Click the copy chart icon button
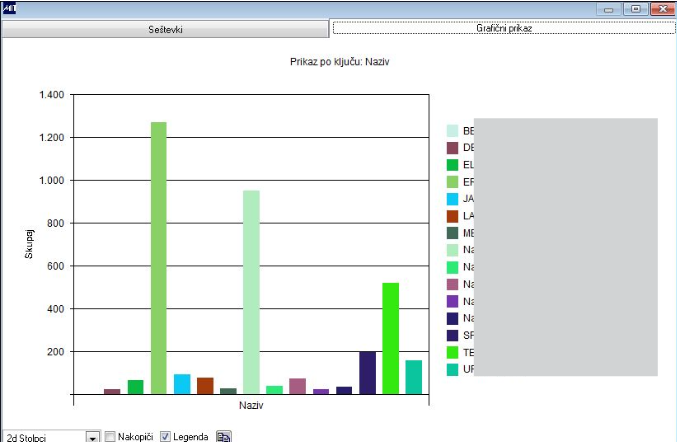This screenshot has height=442, width=677. pyautogui.click(x=224, y=437)
